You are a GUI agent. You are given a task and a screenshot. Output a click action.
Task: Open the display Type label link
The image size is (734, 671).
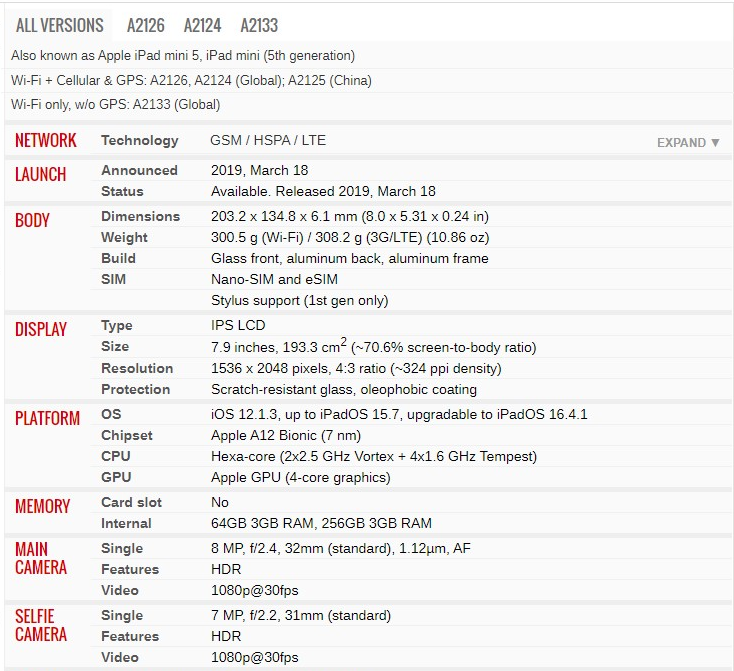point(117,325)
